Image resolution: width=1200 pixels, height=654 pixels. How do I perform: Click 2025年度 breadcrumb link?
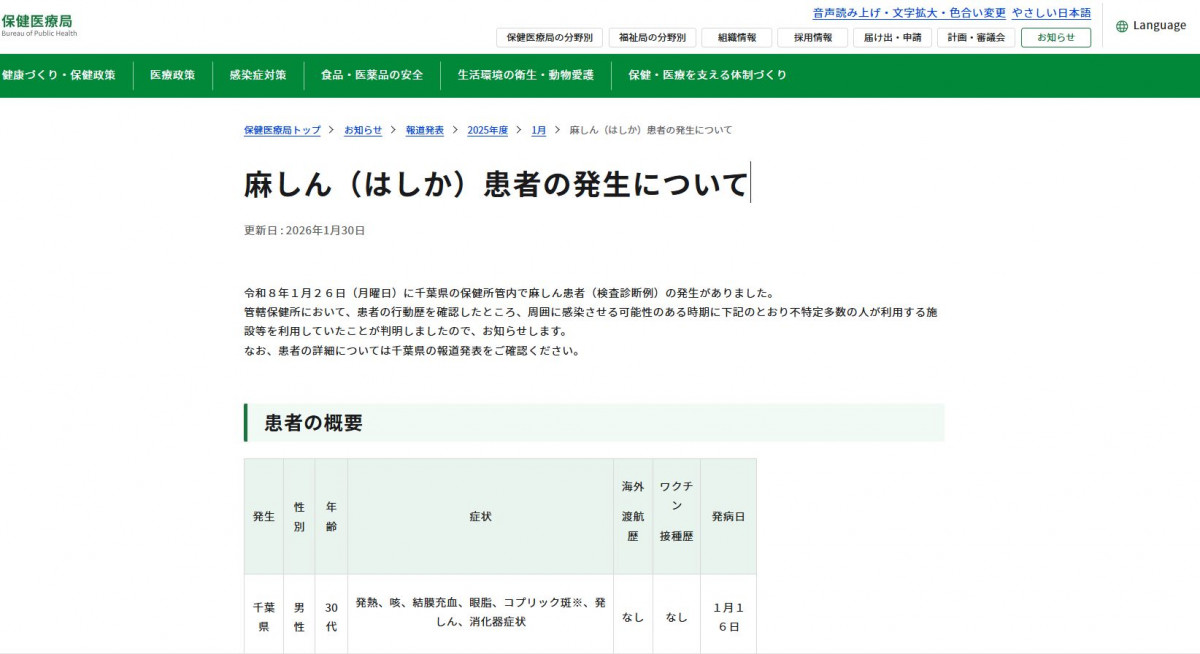click(x=487, y=130)
